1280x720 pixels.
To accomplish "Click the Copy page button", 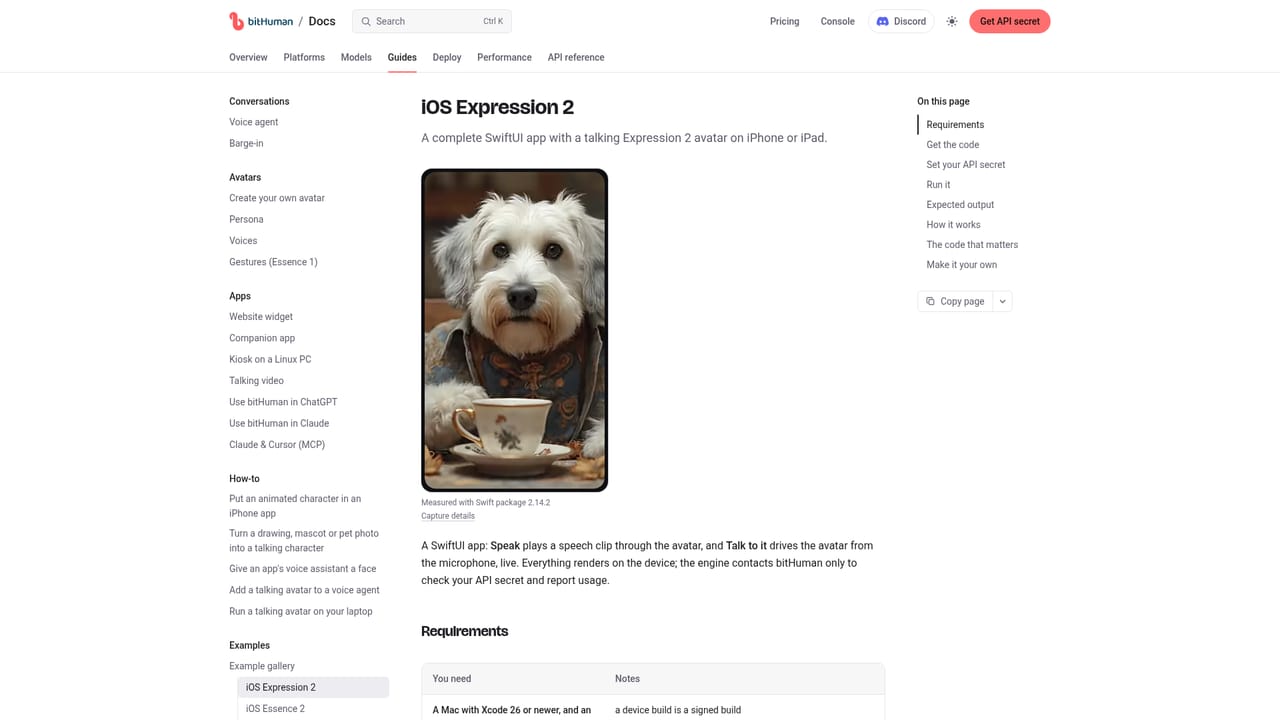I will [955, 301].
